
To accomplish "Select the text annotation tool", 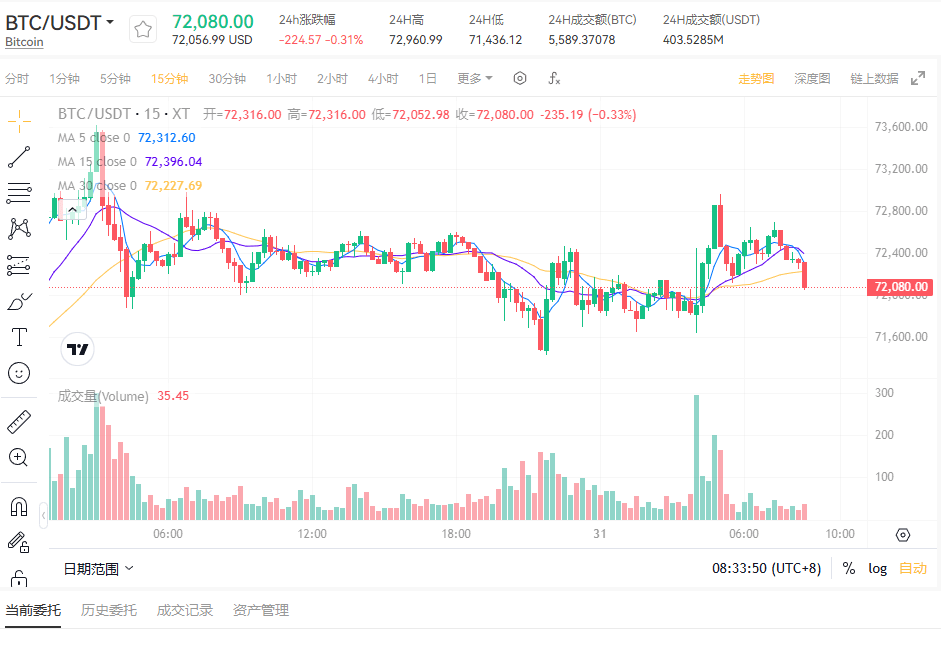I will pyautogui.click(x=18, y=336).
